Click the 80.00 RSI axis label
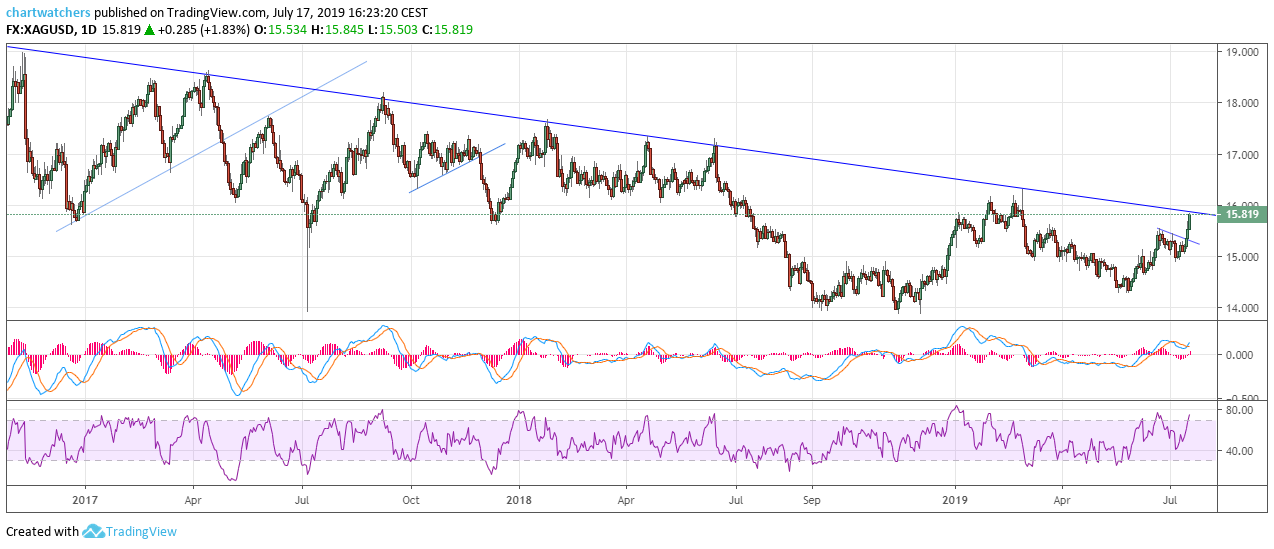This screenshot has width=1274, height=549. coord(1240,410)
